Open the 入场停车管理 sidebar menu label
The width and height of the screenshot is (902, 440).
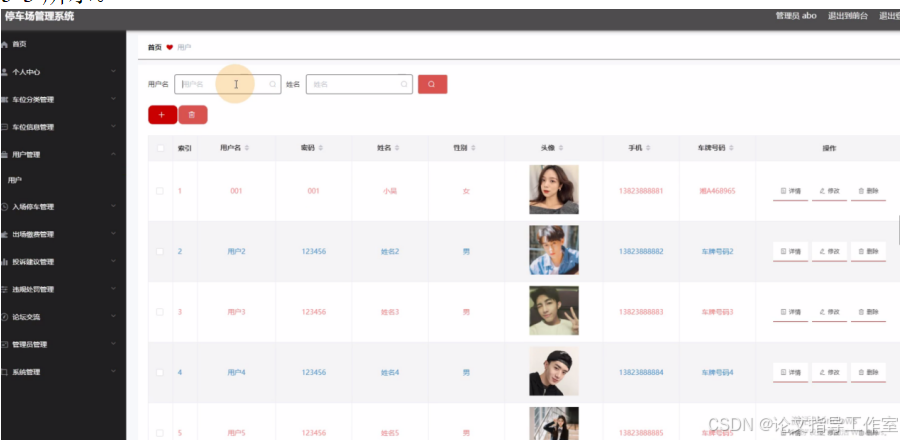click(x=33, y=206)
